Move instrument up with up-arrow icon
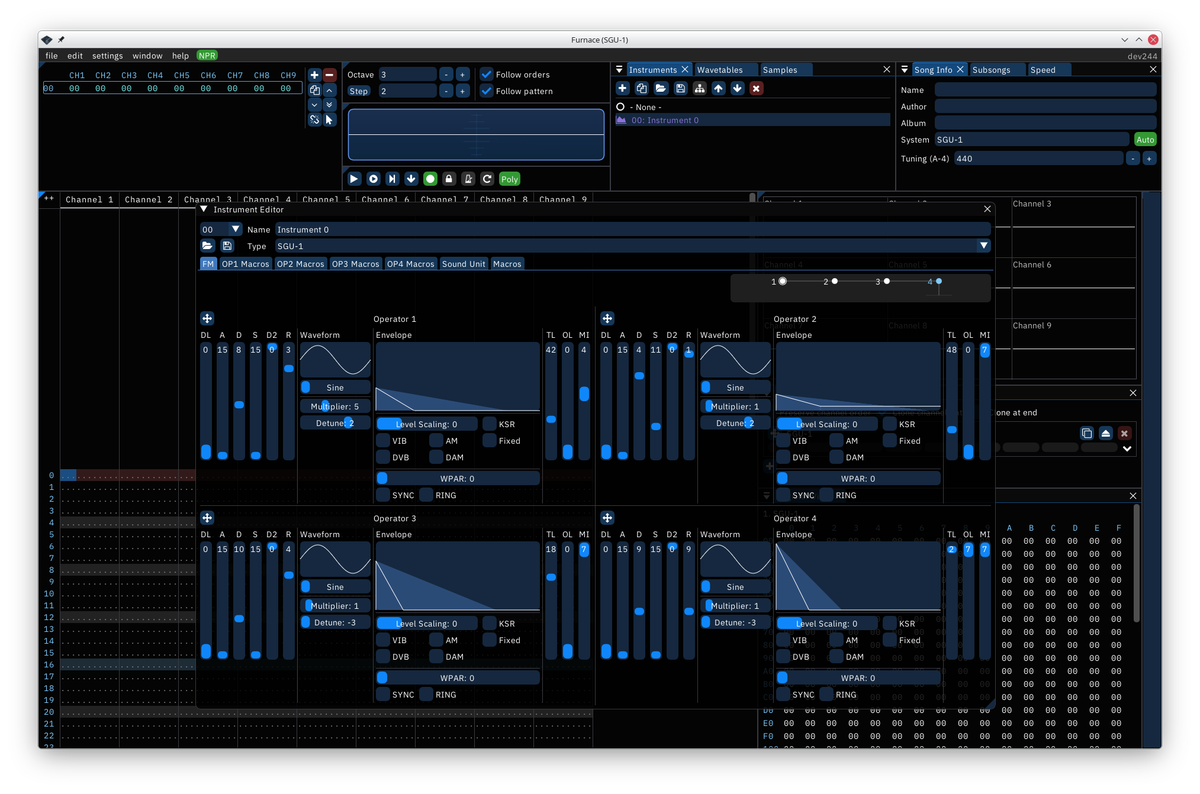Viewport: 1200px width, 794px height. click(x=718, y=89)
